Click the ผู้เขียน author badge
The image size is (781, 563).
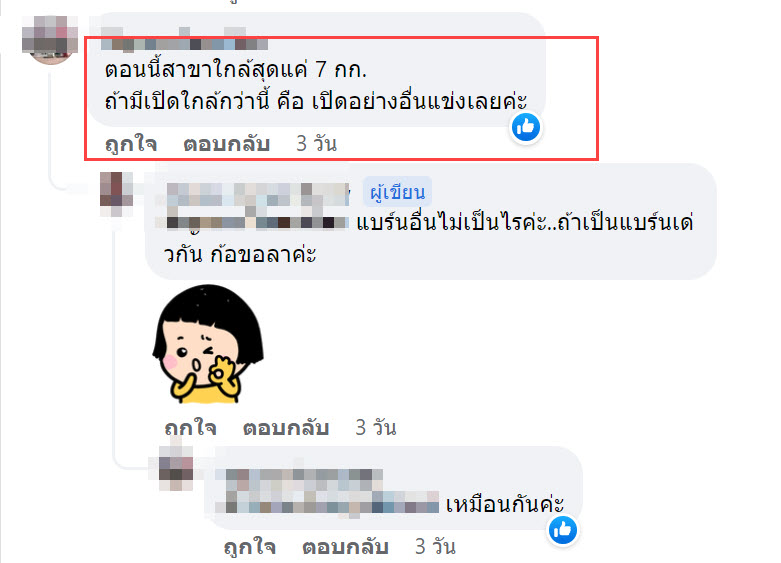(x=397, y=192)
